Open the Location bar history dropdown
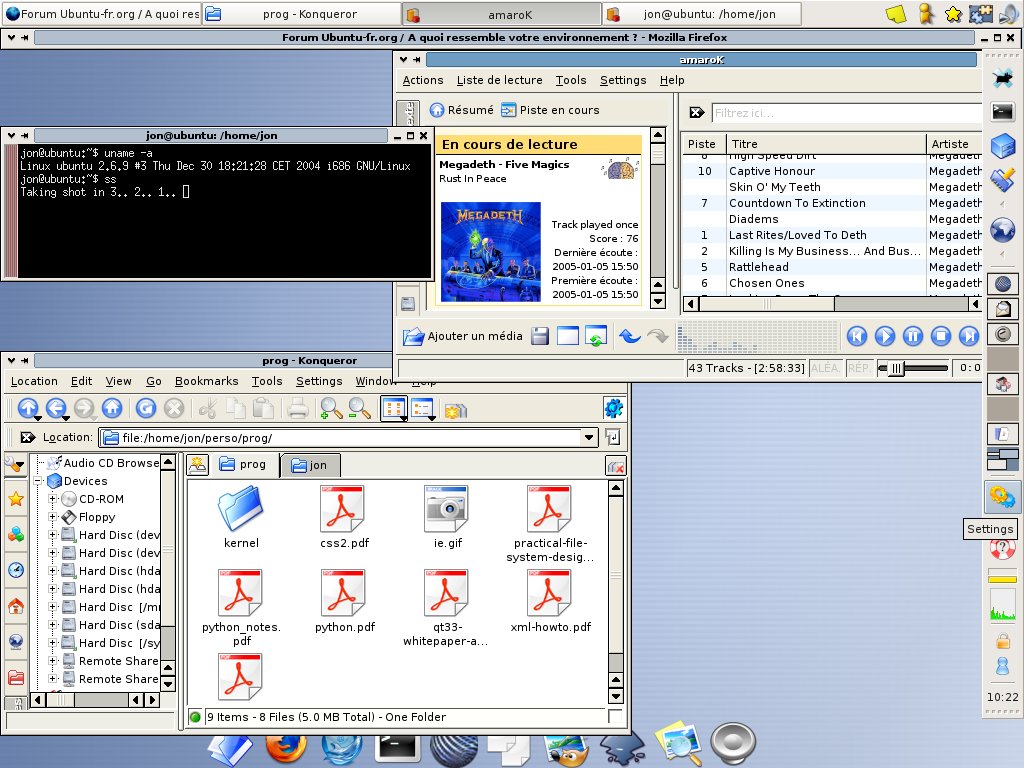The image size is (1024, 768). (590, 438)
